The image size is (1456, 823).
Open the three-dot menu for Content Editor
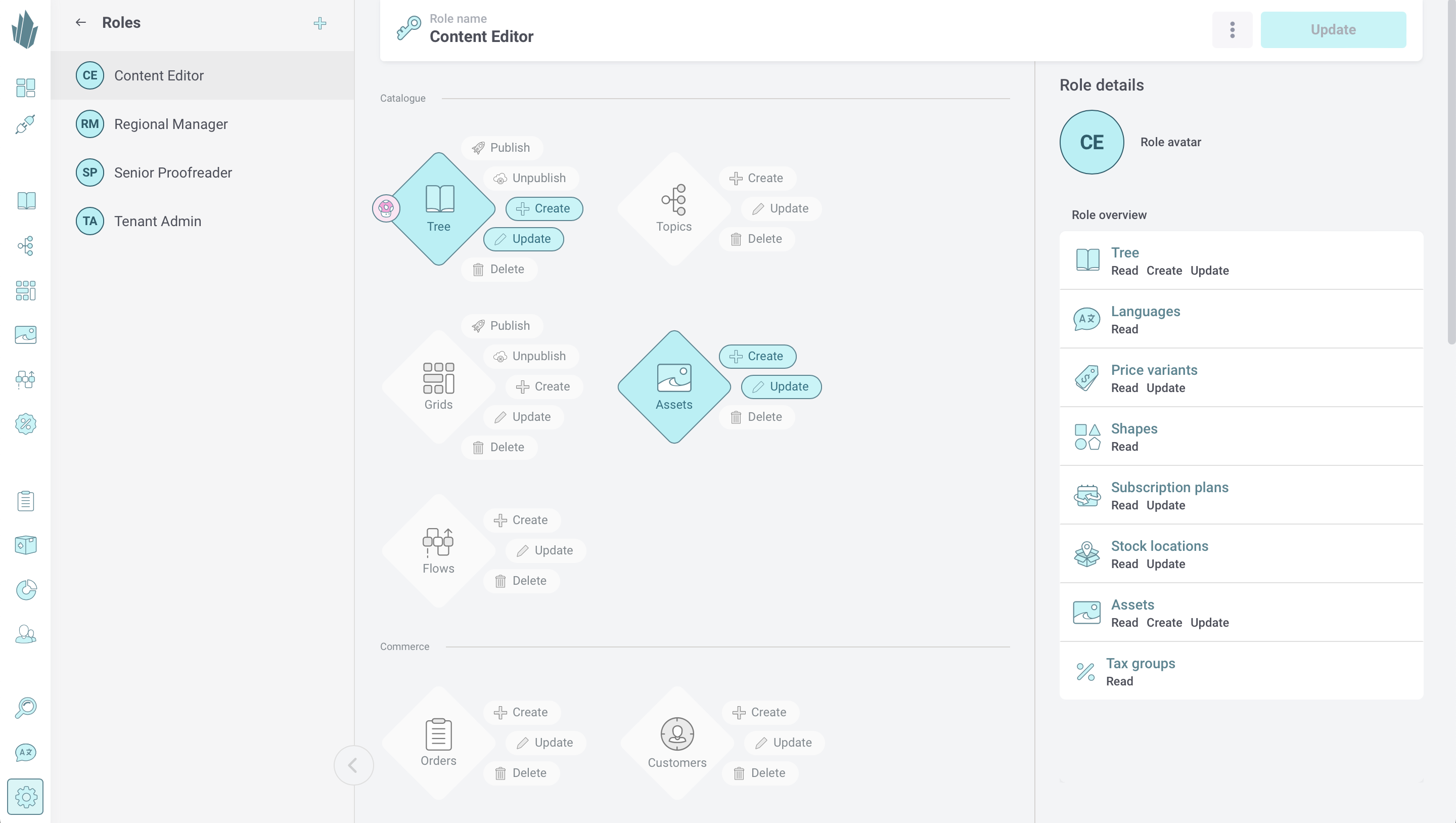click(x=1232, y=29)
